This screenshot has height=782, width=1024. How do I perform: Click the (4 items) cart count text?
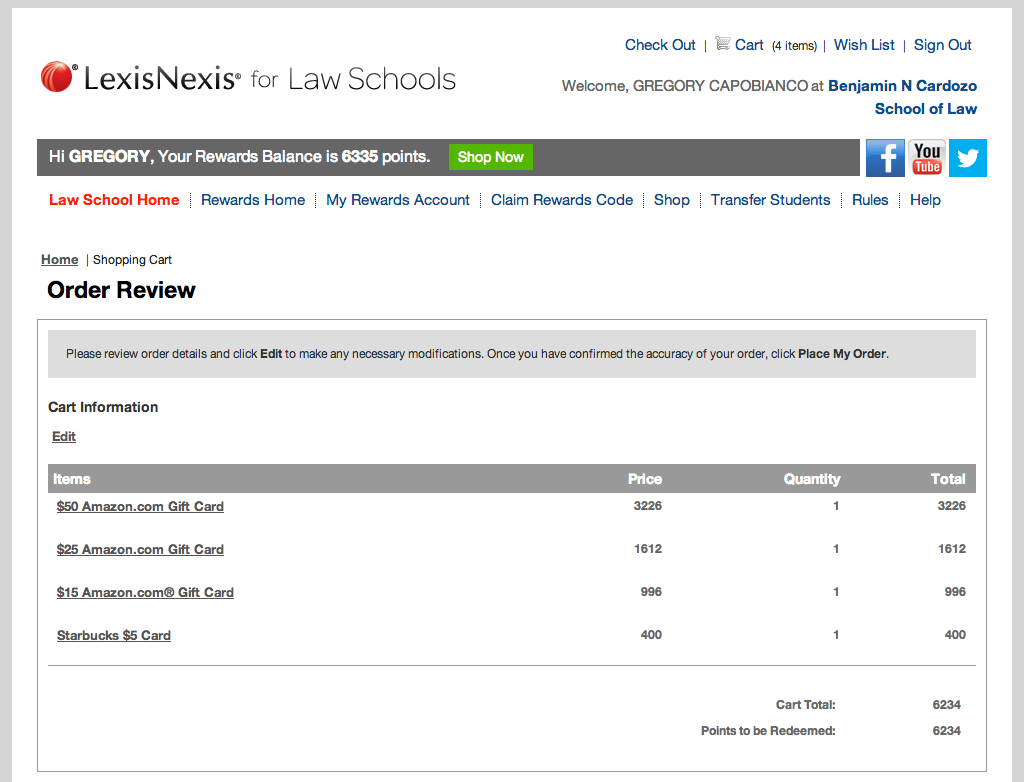coord(794,46)
